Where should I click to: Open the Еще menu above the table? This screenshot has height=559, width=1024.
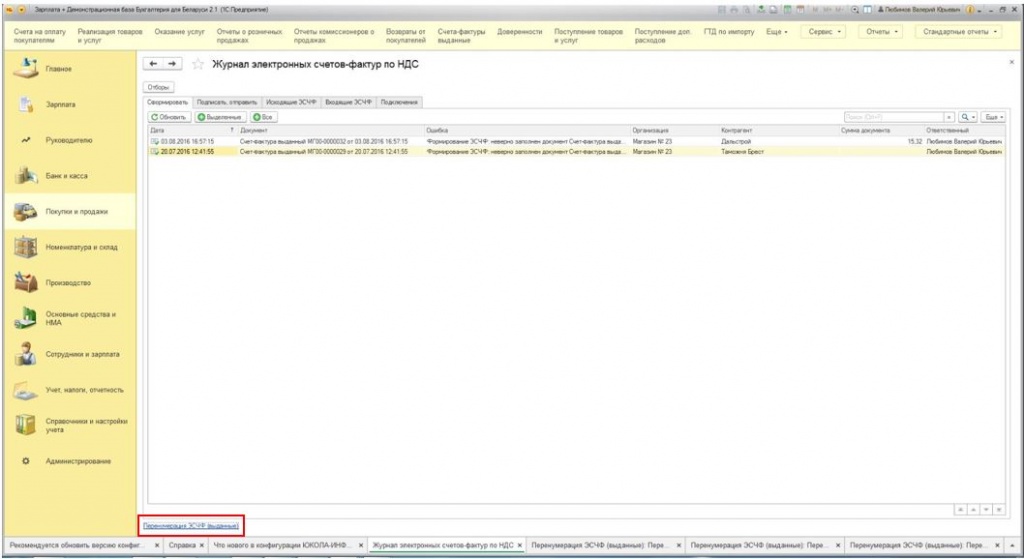pyautogui.click(x=993, y=117)
